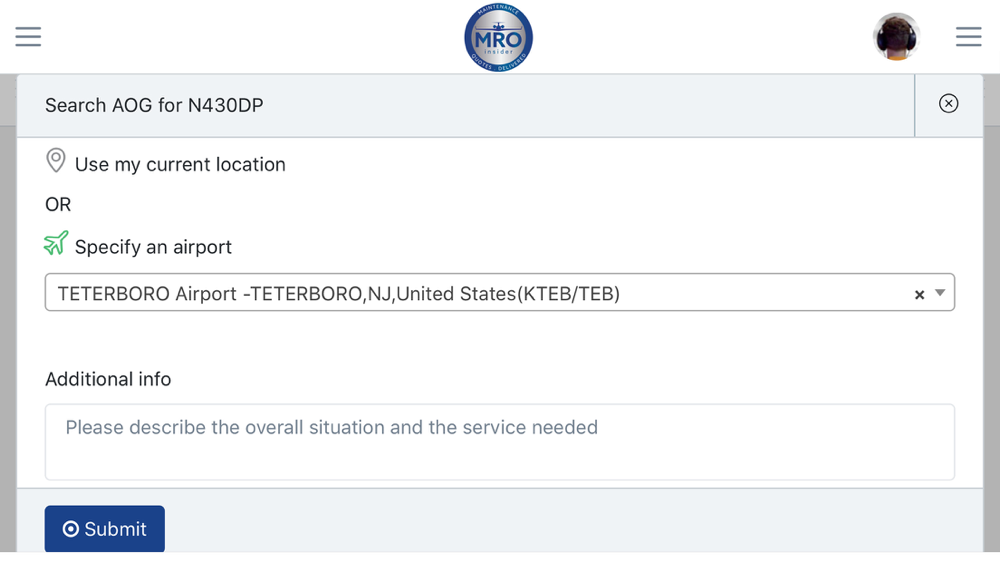
Task: Clear the selected Teterboro airport
Action: (919, 294)
